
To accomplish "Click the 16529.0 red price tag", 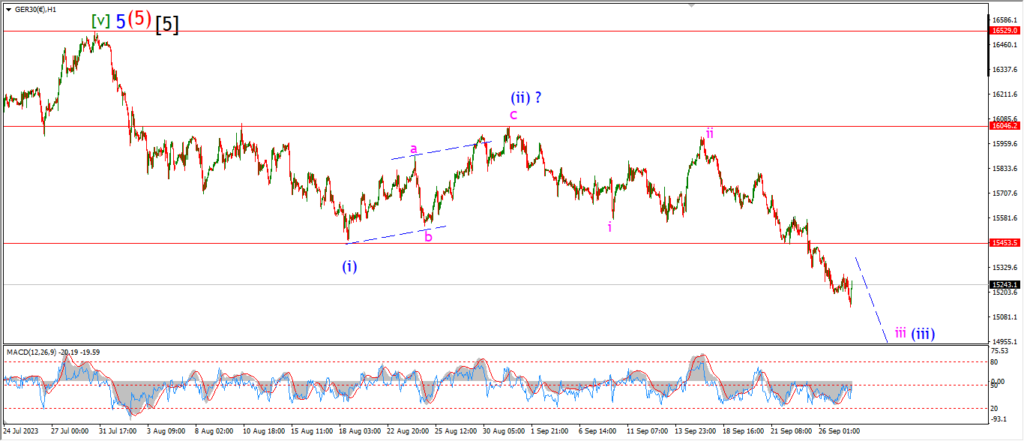I will click(x=1003, y=31).
